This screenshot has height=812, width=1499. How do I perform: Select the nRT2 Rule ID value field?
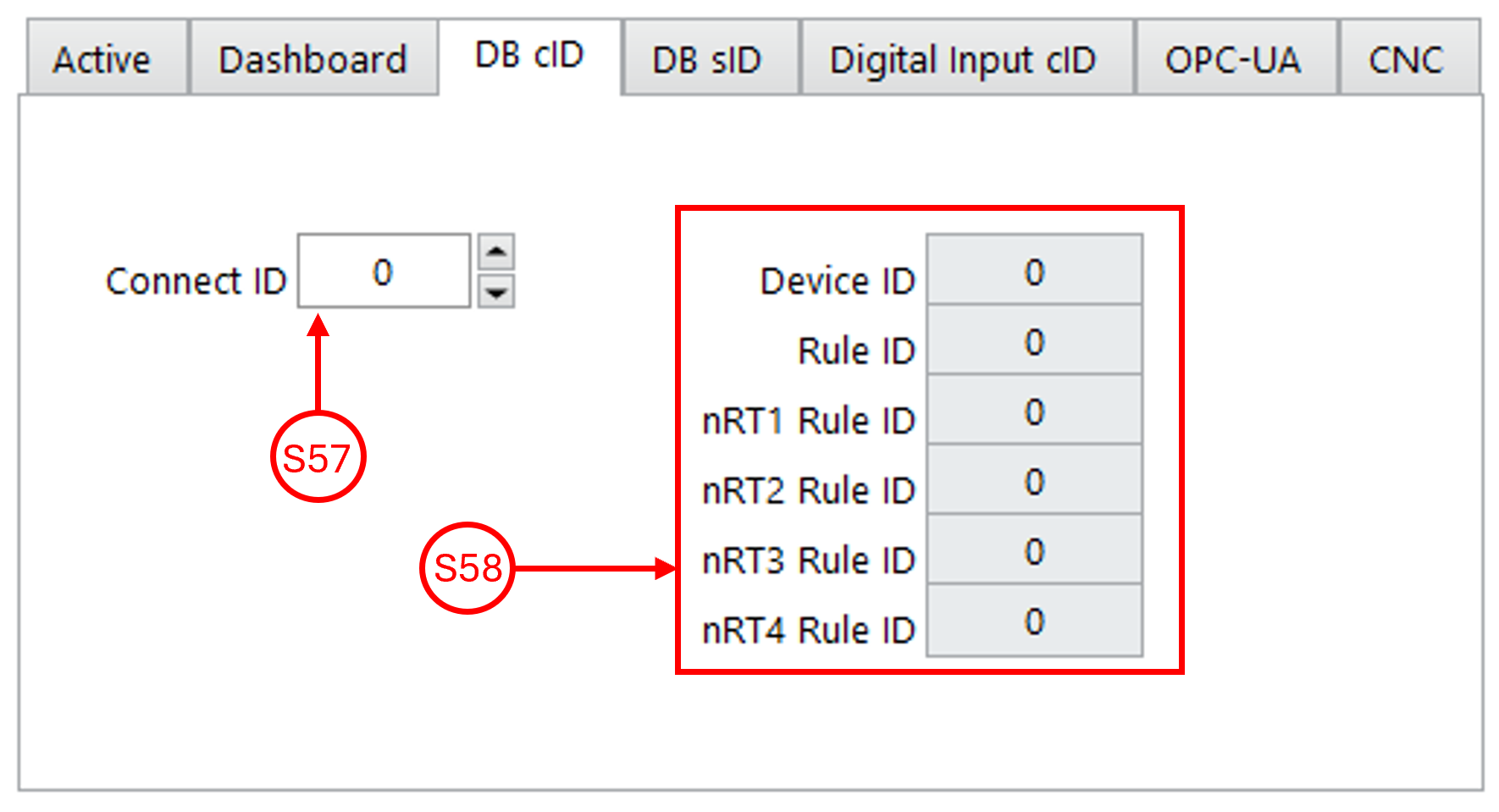pyautogui.click(x=1034, y=481)
